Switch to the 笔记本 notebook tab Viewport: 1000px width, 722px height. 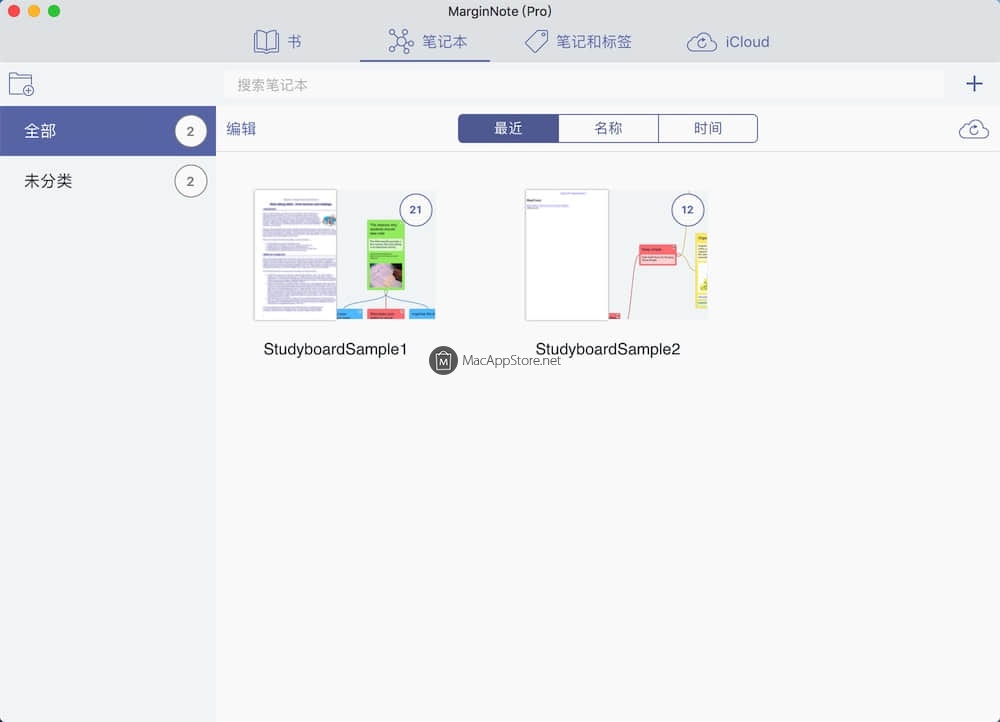(x=426, y=42)
